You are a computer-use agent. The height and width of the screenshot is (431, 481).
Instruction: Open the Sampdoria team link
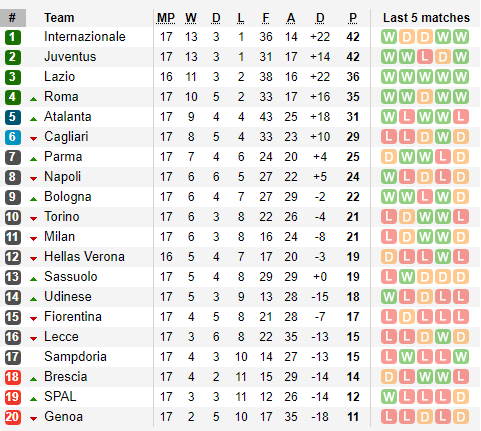click(x=75, y=357)
